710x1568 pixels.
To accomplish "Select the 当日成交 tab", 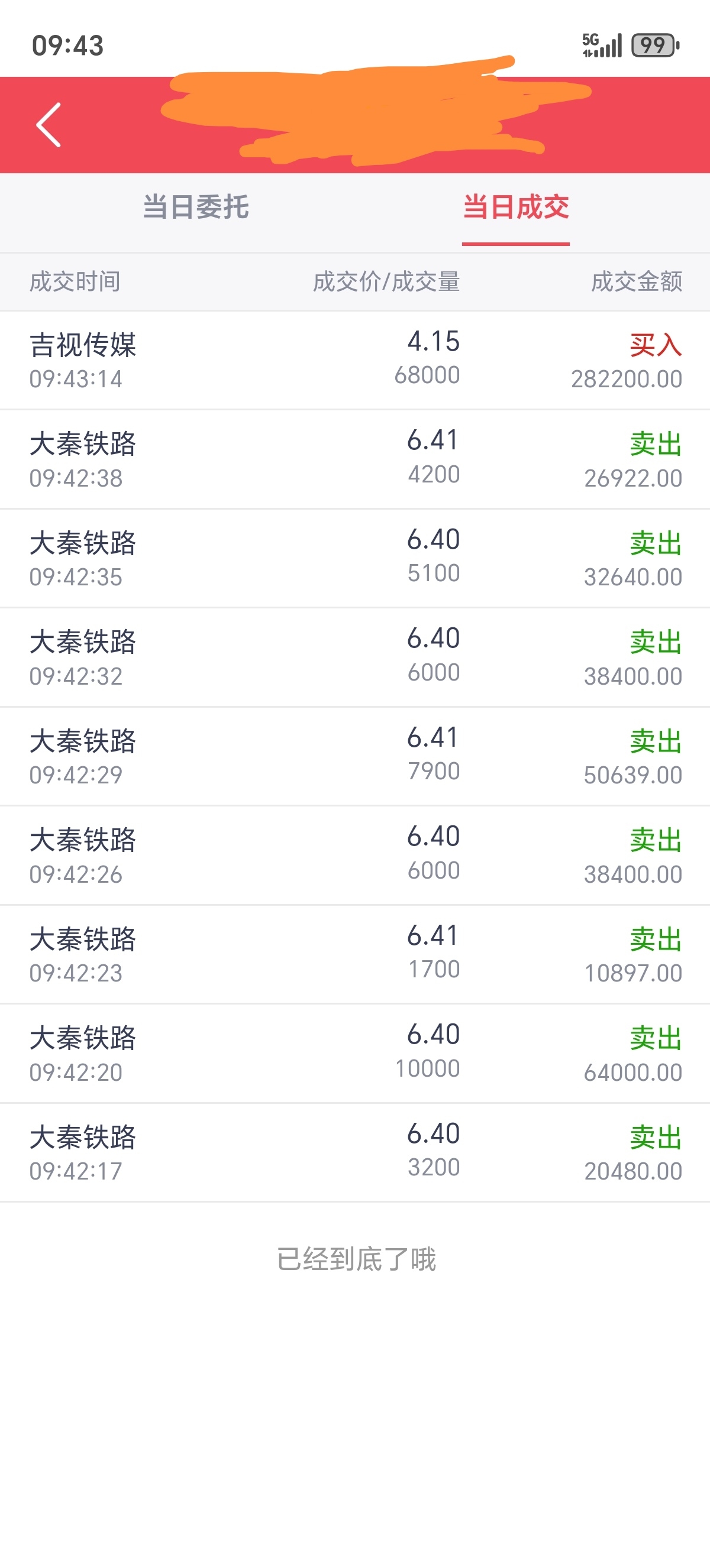I will 516,207.
